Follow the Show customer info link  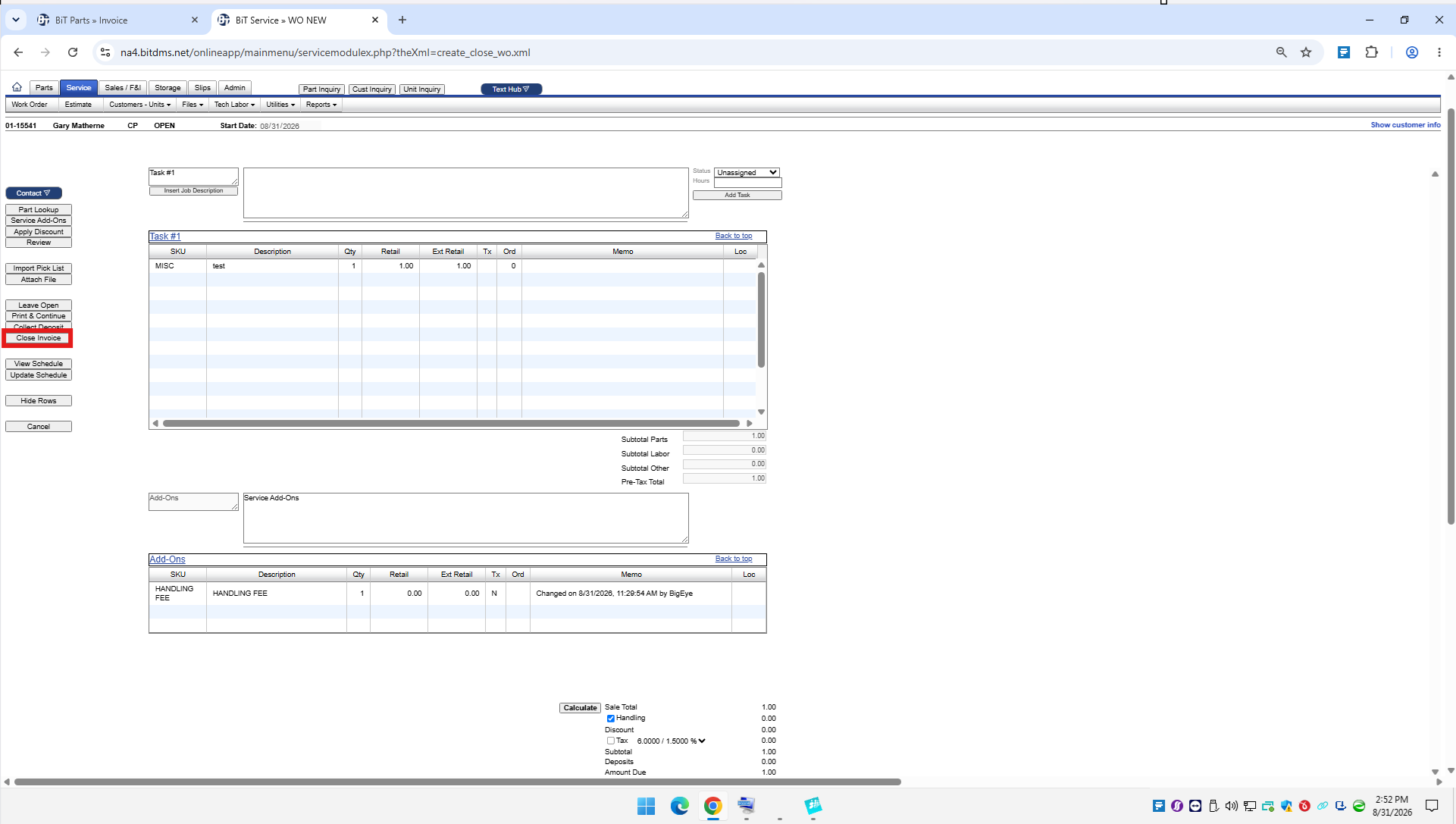click(x=1405, y=125)
